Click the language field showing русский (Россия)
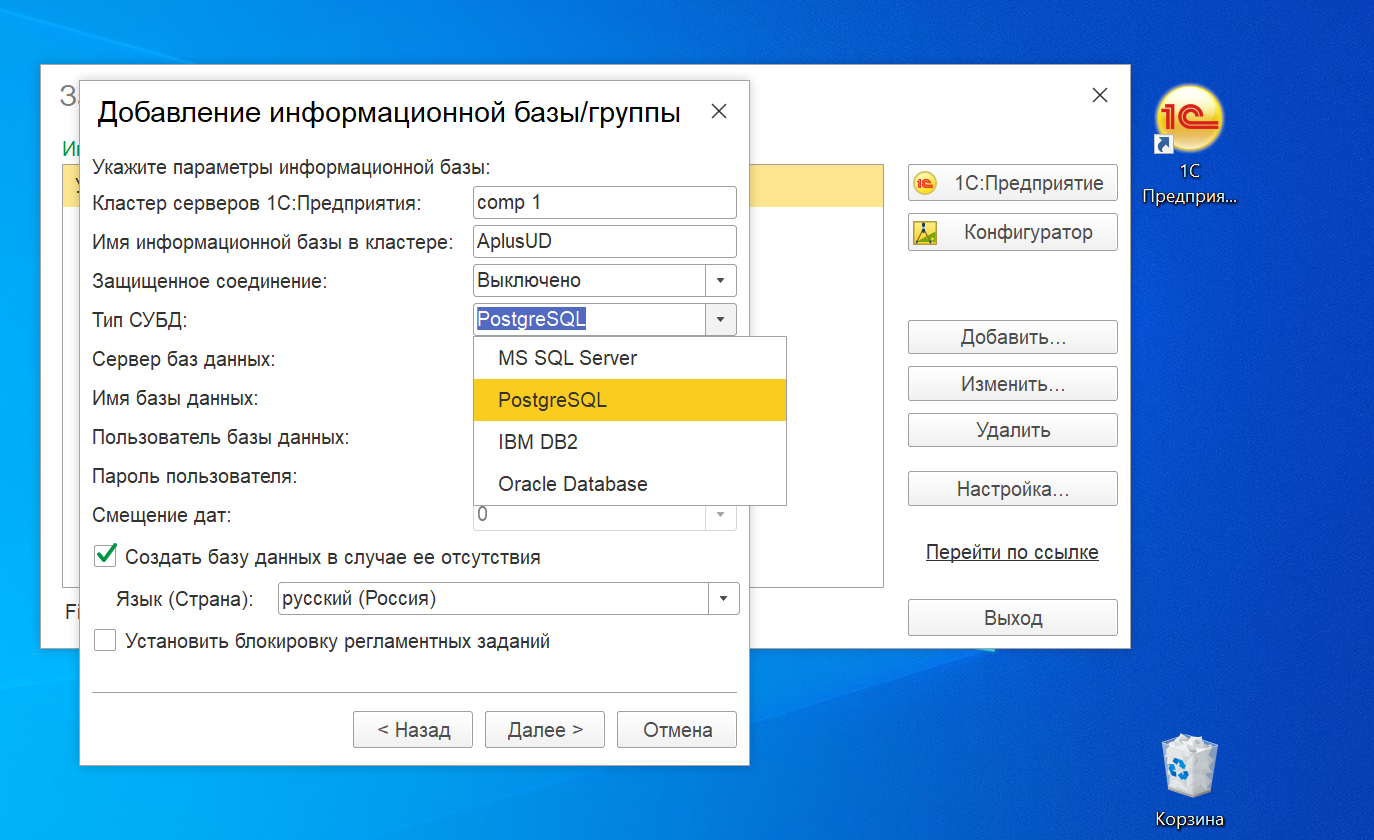The width and height of the screenshot is (1374, 840). click(493, 599)
